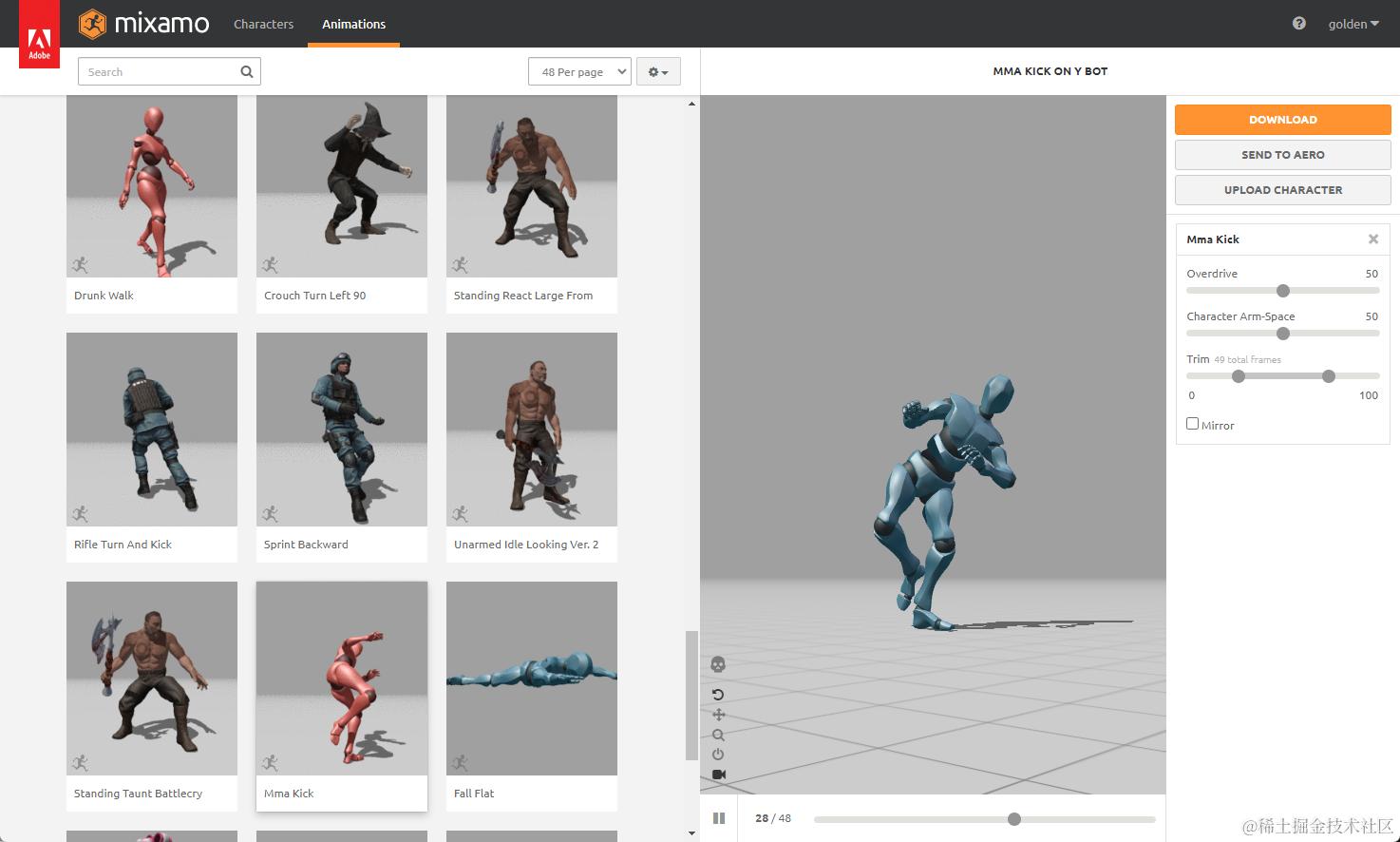Select the pan move arrows icon
The height and width of the screenshot is (842, 1400).
click(x=718, y=715)
